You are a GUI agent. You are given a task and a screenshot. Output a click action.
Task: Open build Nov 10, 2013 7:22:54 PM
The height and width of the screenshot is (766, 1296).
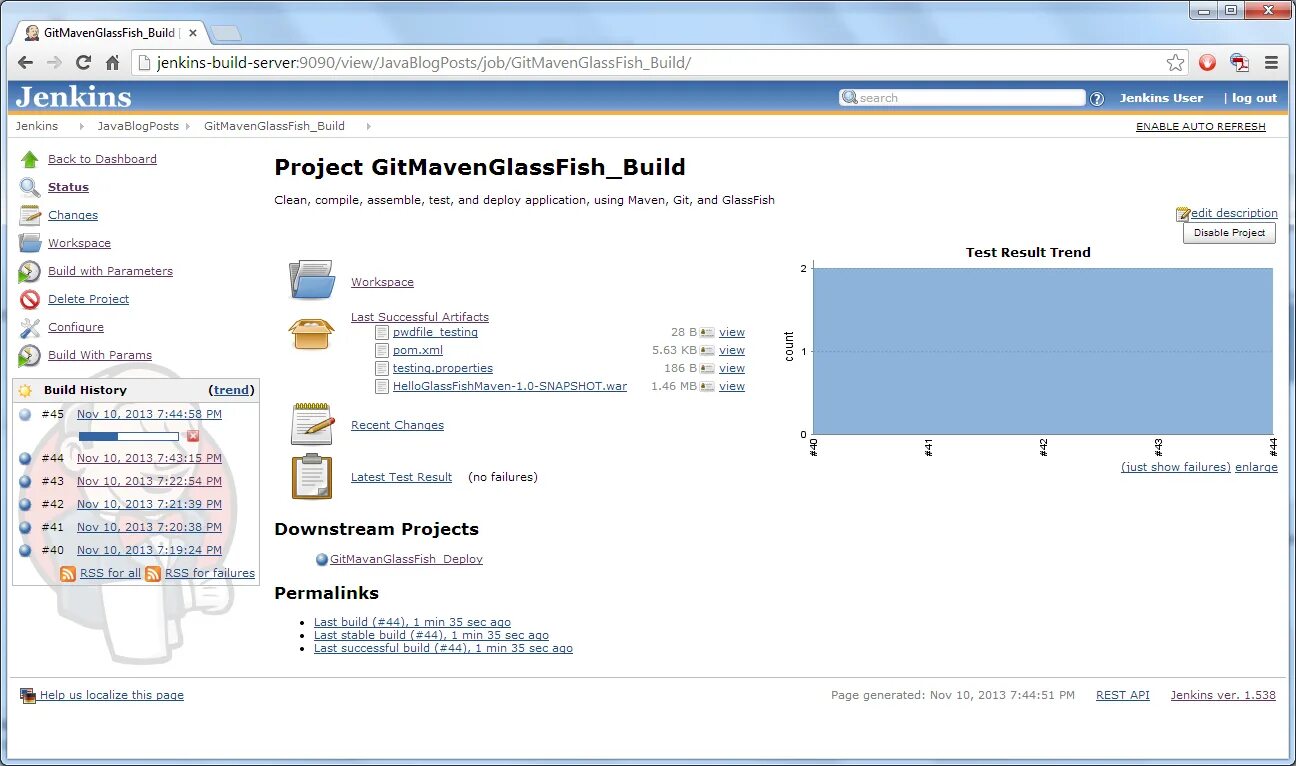149,481
